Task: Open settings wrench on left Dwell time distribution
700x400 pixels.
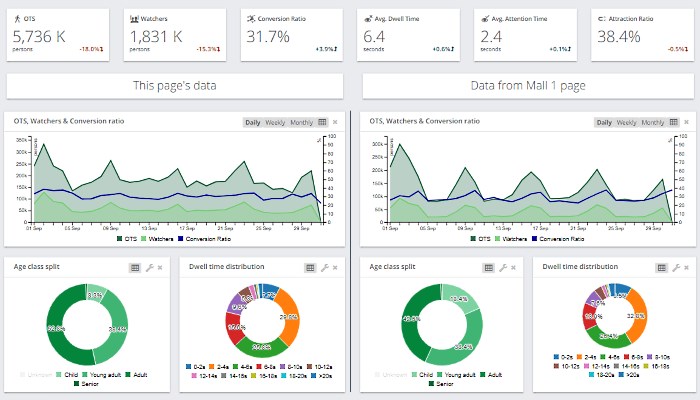Action: 322,268
